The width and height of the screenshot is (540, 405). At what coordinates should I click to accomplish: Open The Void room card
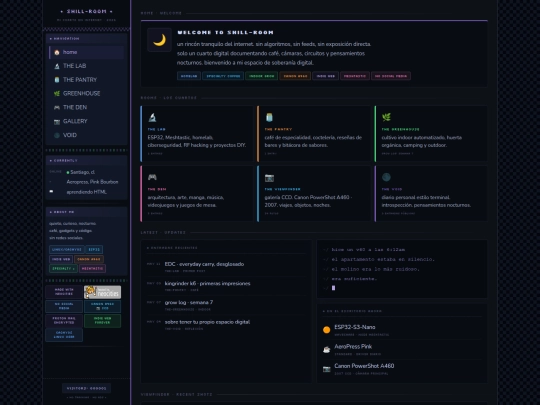(431, 194)
